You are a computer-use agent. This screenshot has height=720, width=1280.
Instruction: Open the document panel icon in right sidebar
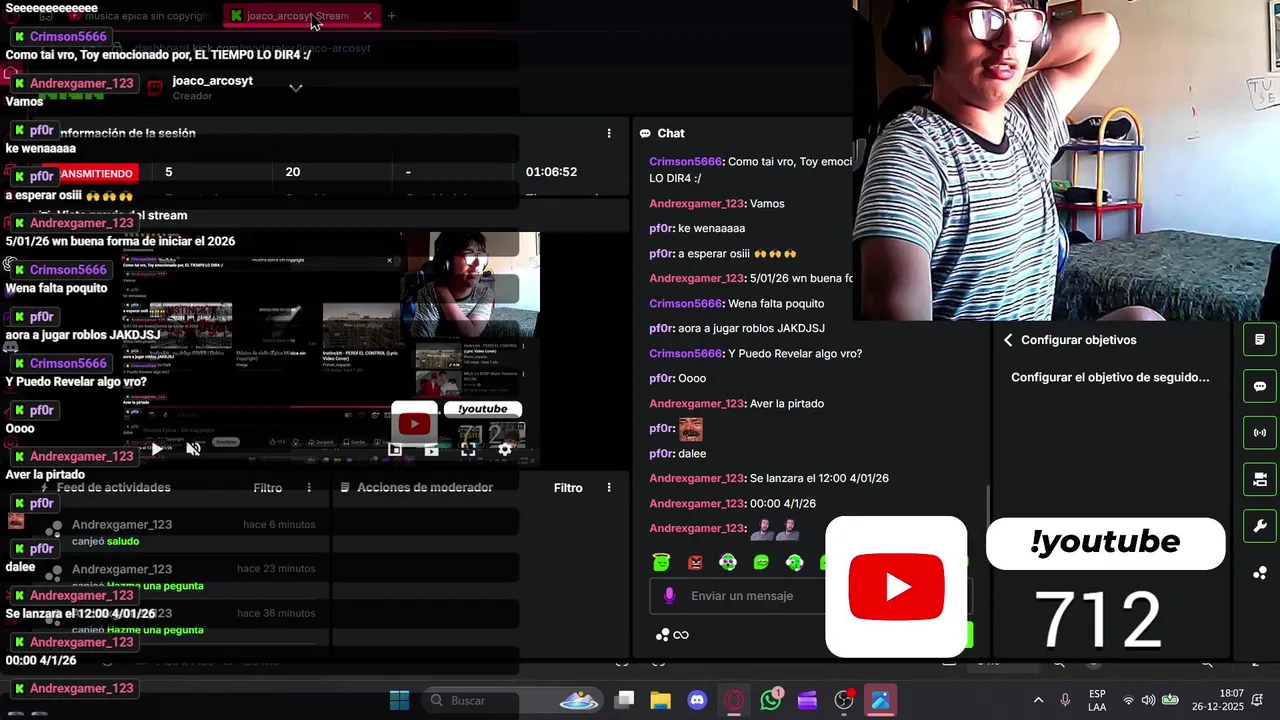[x=1260, y=340]
